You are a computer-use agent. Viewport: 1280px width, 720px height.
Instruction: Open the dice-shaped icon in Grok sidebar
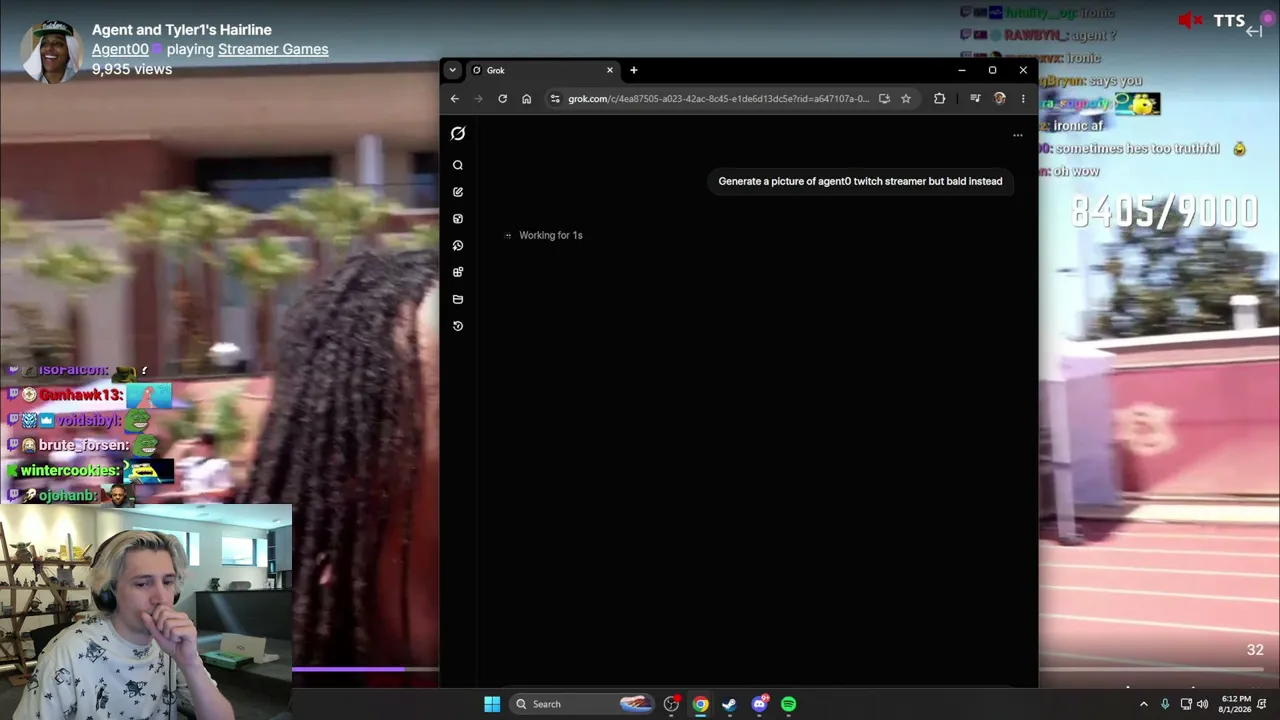tap(458, 219)
